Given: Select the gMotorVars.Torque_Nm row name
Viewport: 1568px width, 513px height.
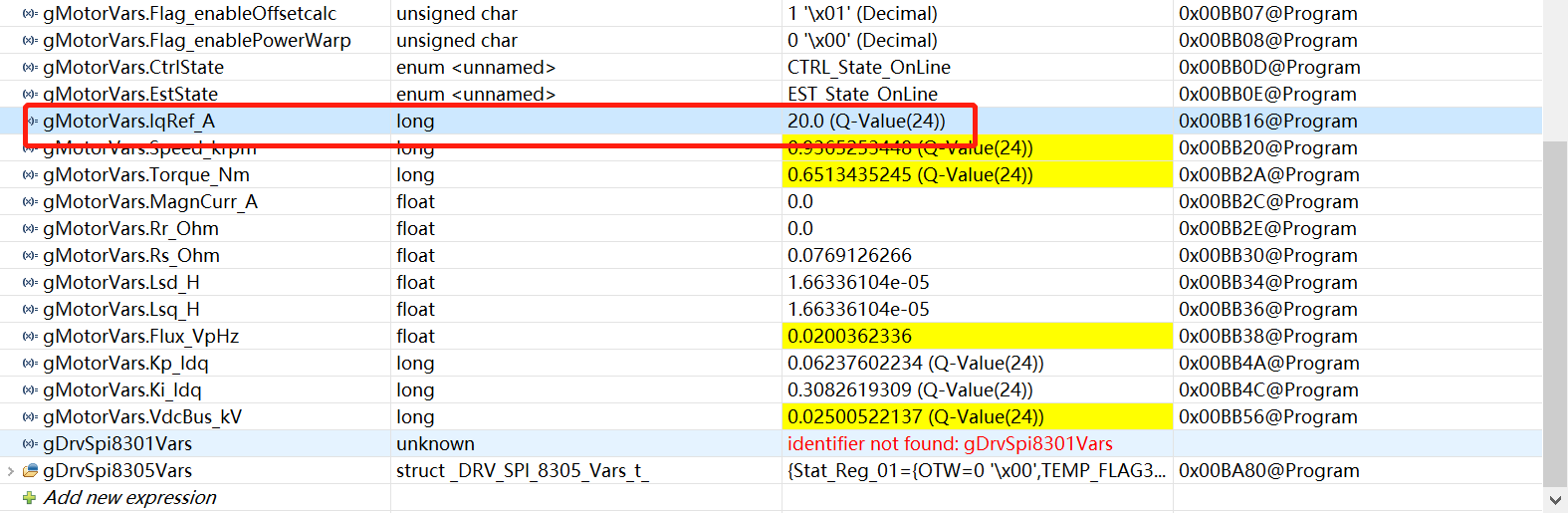Looking at the screenshot, I should 146,175.
